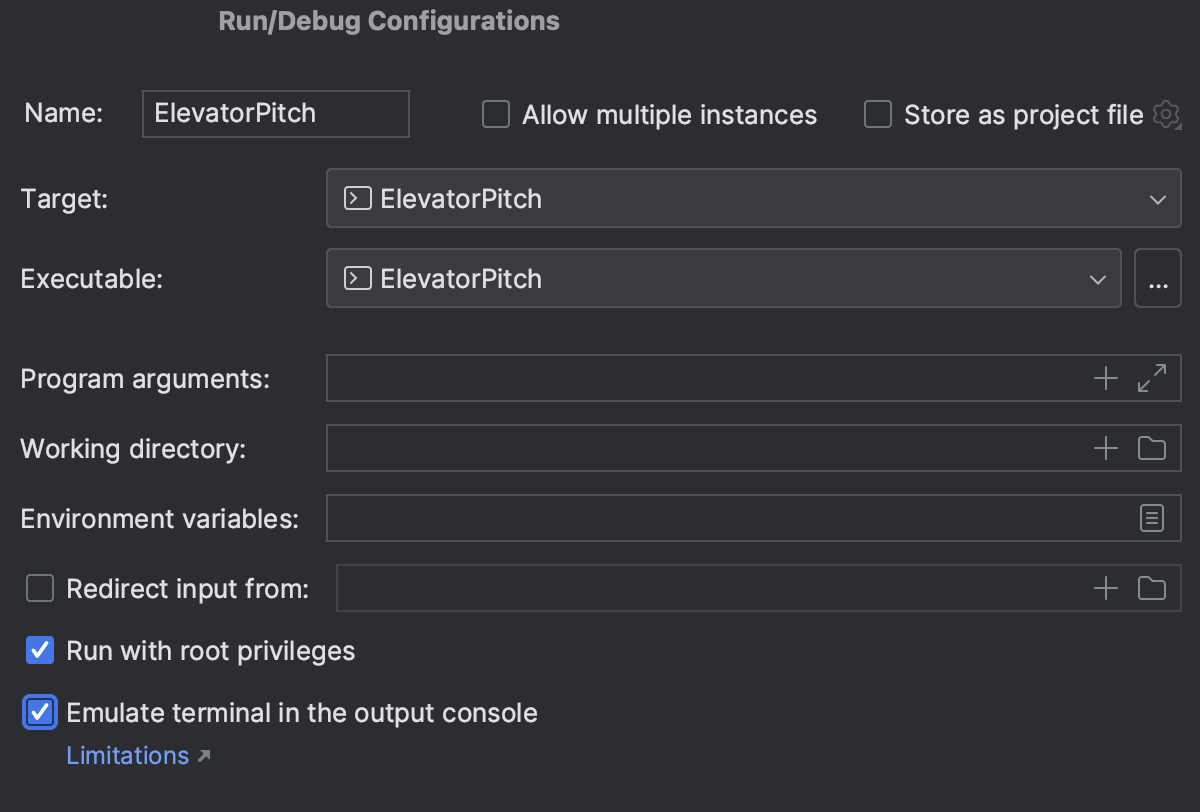Click the gear icon beside Store as project file
Viewport: 1200px width, 812px height.
coord(1165,115)
